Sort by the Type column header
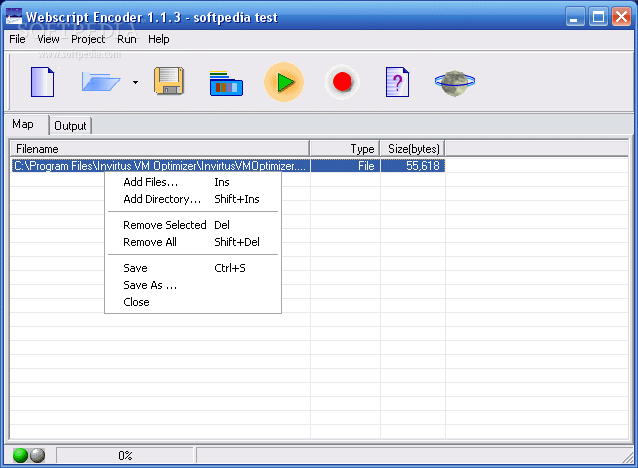638x468 pixels. coord(345,149)
